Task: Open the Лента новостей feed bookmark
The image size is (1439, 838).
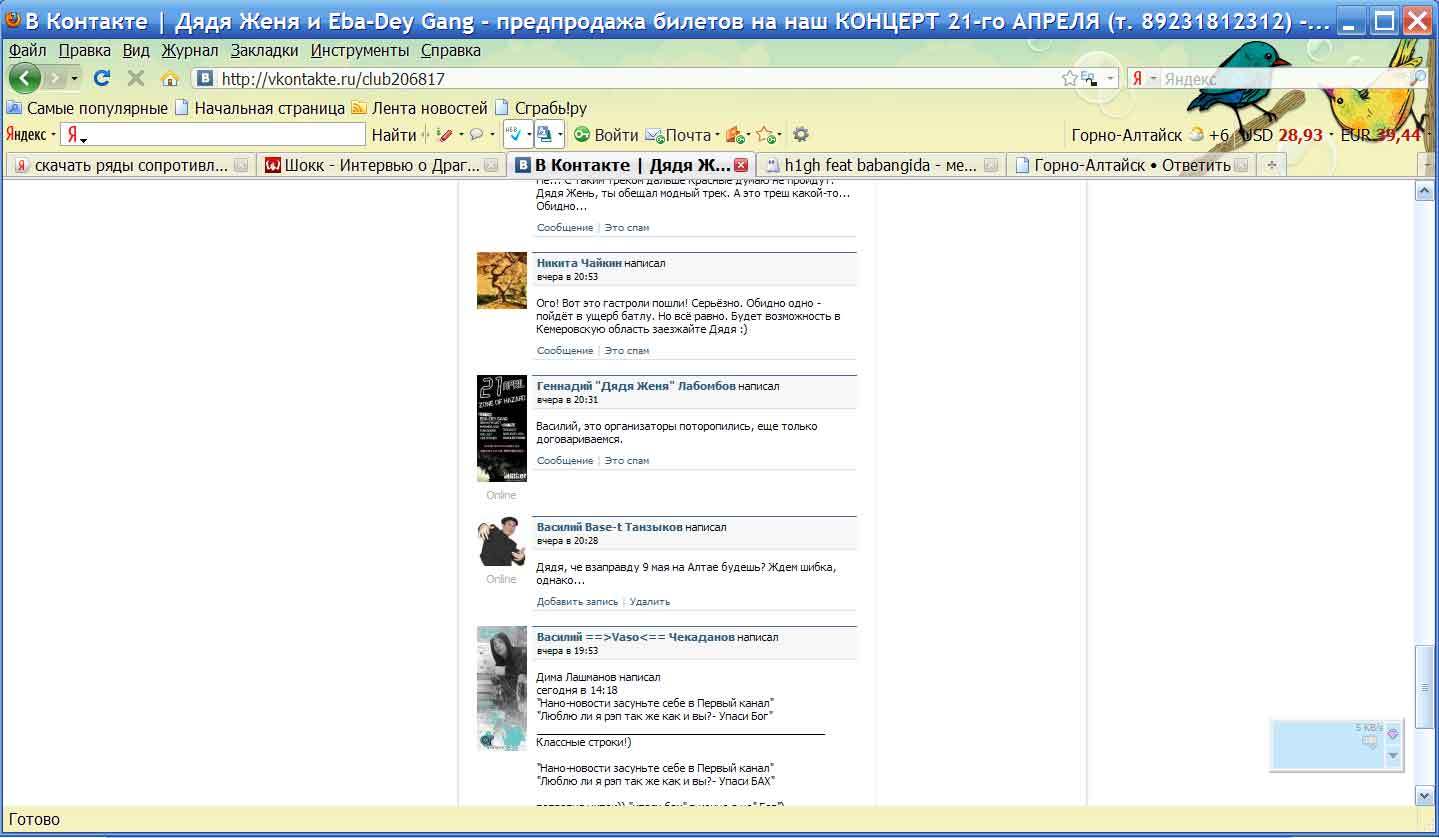Action: click(x=419, y=108)
